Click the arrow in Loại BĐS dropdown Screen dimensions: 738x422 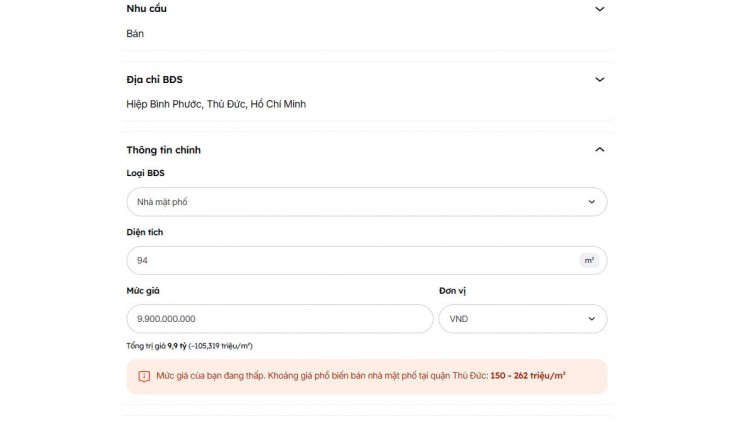592,202
